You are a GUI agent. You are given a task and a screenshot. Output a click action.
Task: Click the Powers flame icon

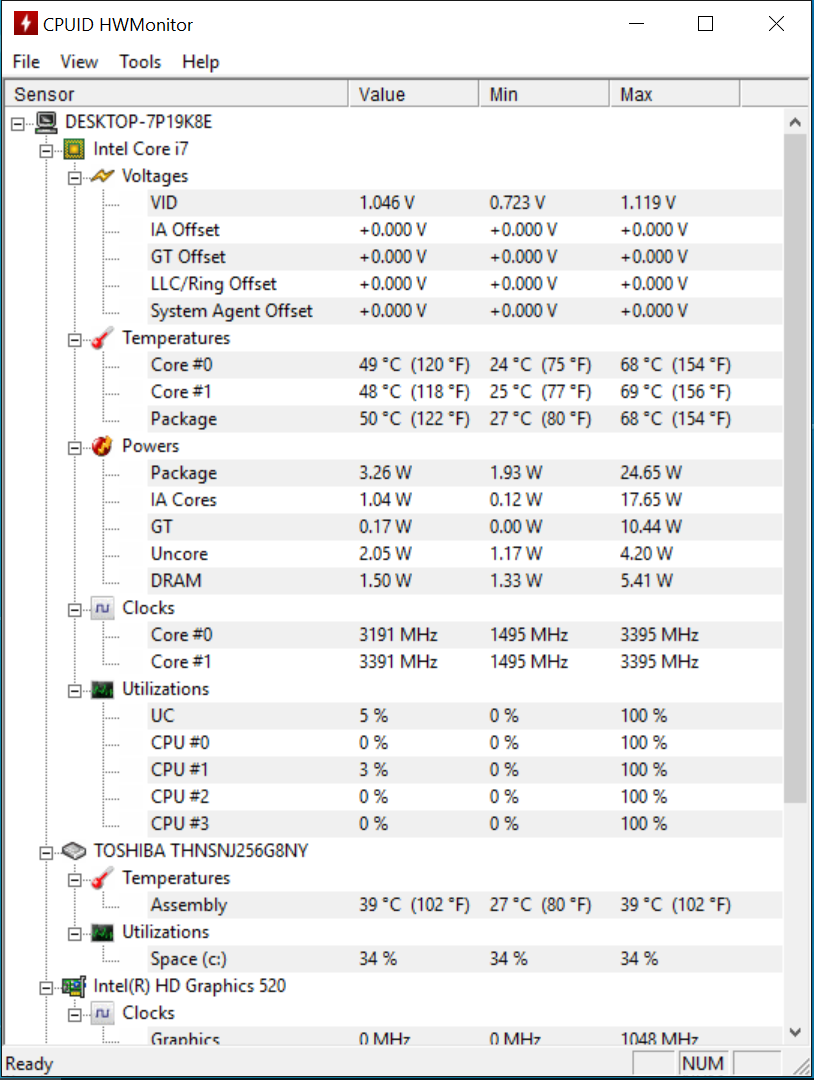pyautogui.click(x=103, y=446)
